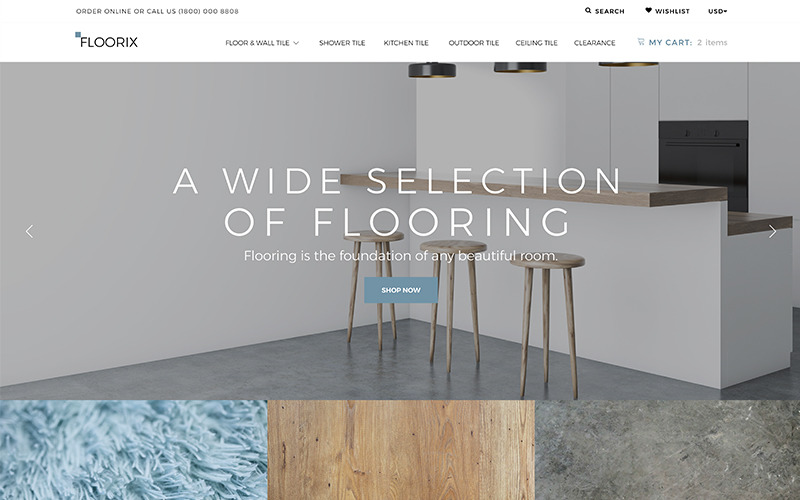Go to Outdoor Tile category
Viewport: 800px width, 500px height.
[473, 43]
